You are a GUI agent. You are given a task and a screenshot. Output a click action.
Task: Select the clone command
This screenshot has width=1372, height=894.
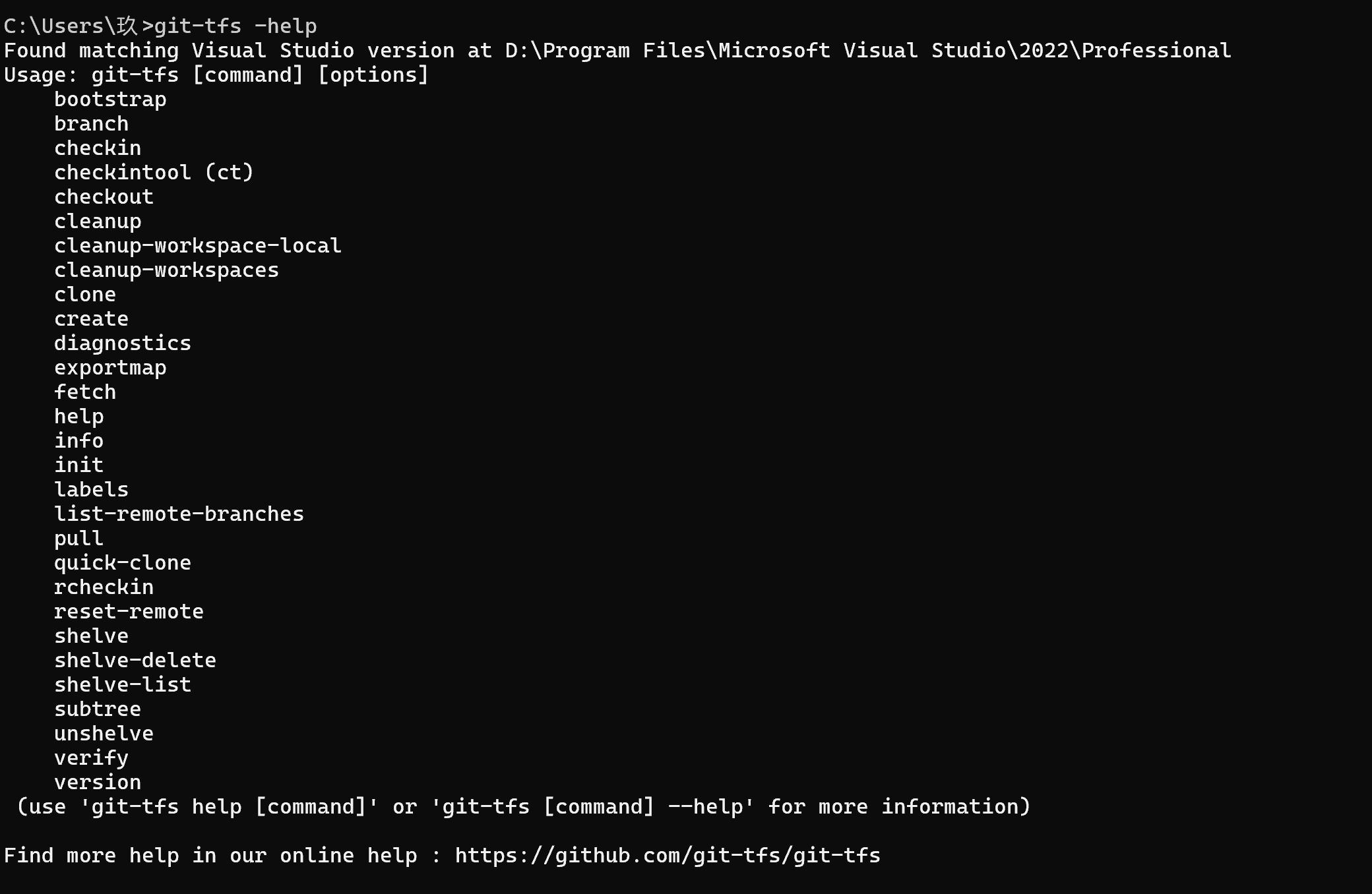tap(85, 293)
